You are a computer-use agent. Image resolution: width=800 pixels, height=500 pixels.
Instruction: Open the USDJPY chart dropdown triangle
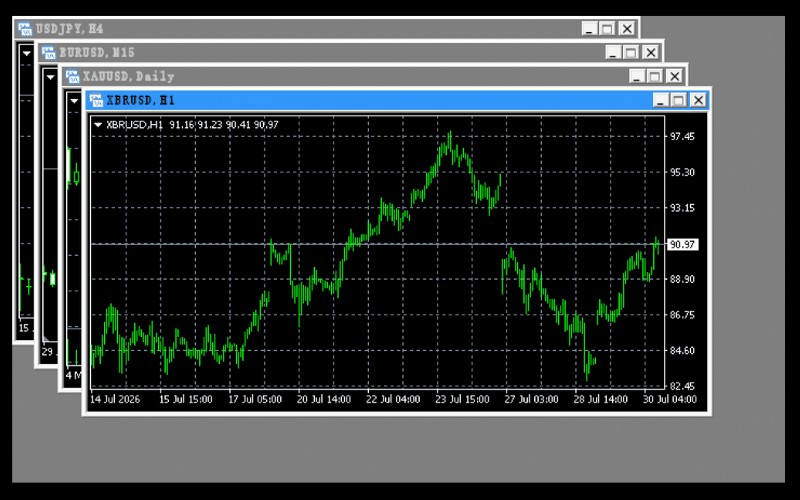[27, 53]
